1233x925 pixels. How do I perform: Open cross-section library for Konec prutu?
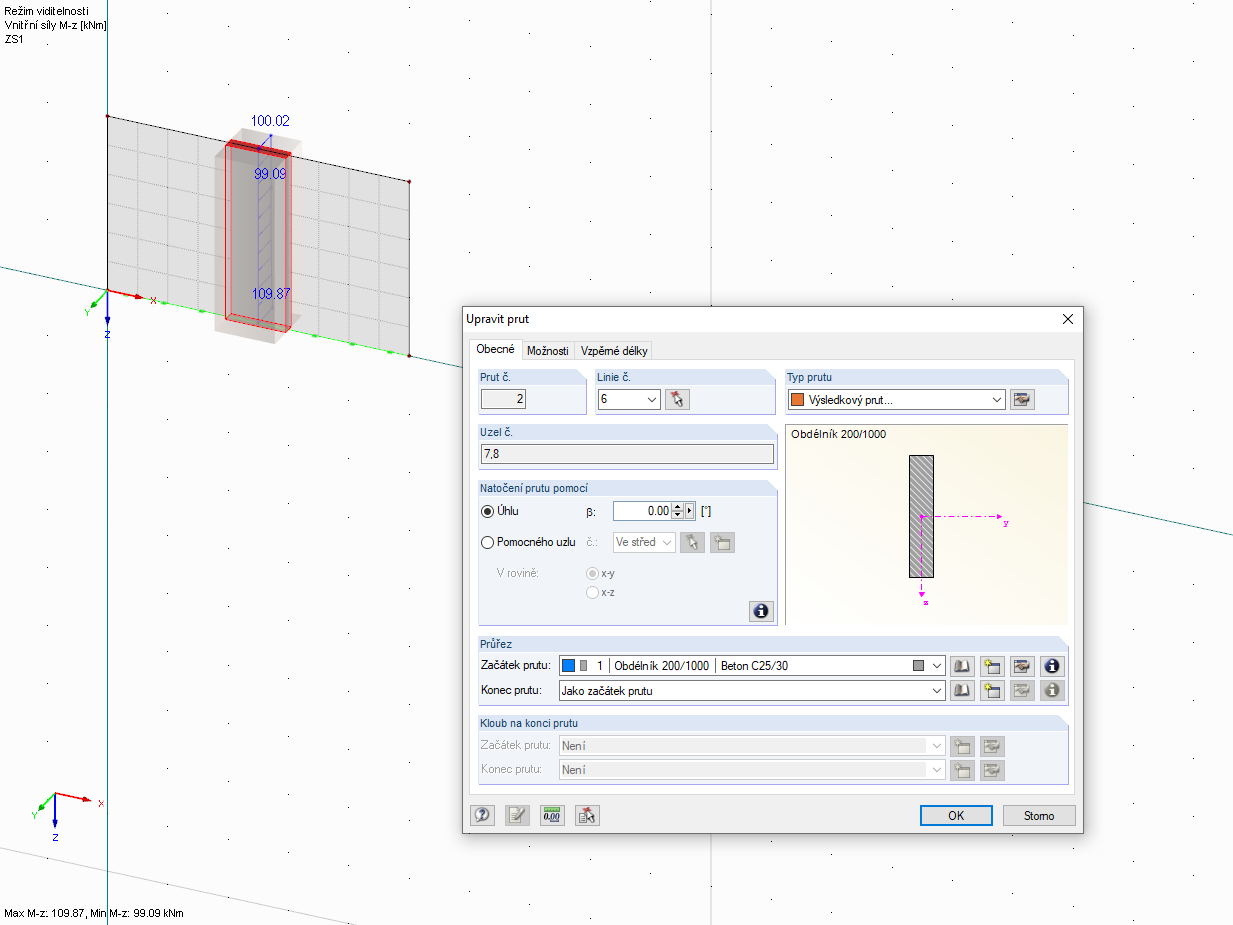[962, 690]
